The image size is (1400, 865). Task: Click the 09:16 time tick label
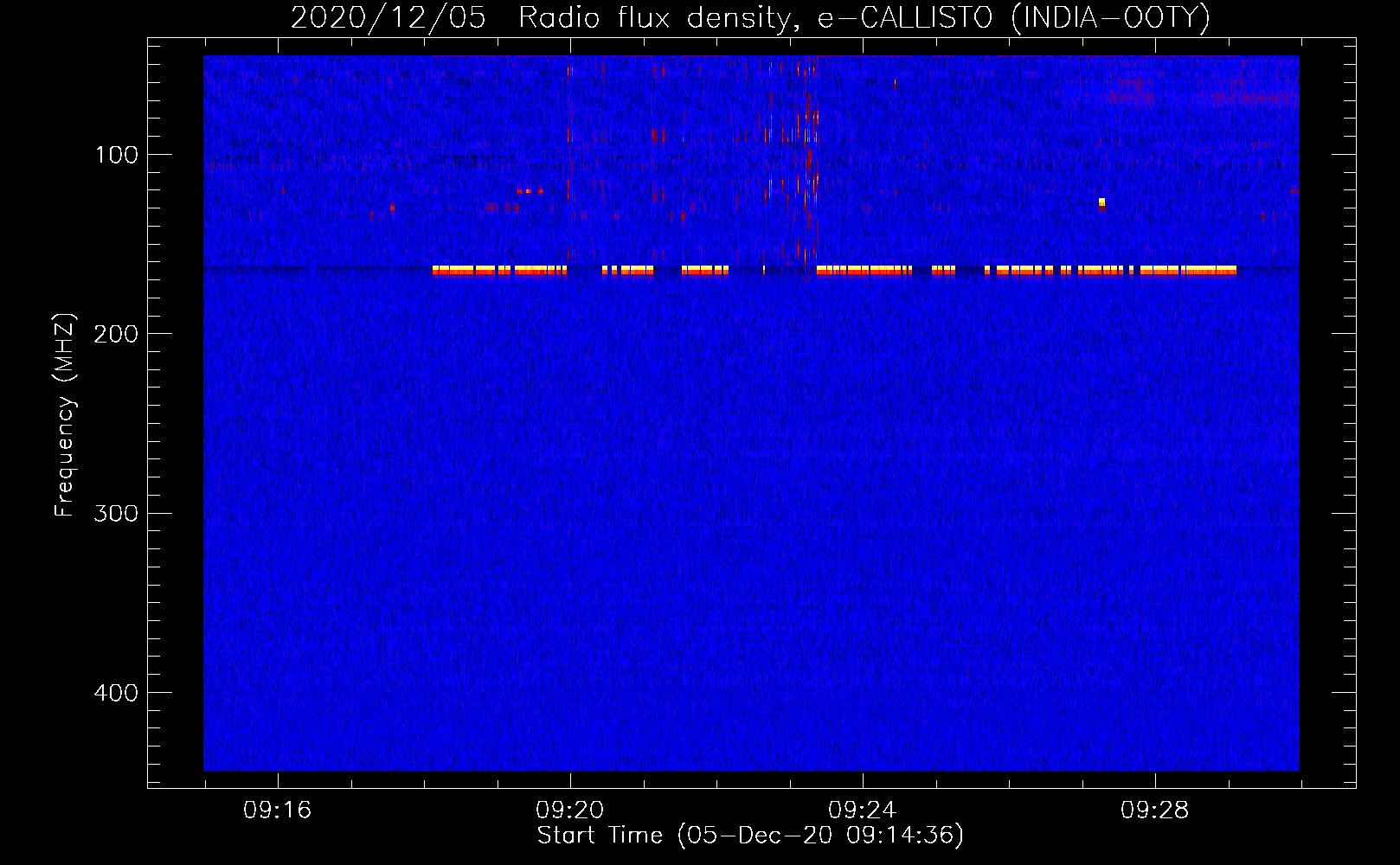tap(277, 811)
